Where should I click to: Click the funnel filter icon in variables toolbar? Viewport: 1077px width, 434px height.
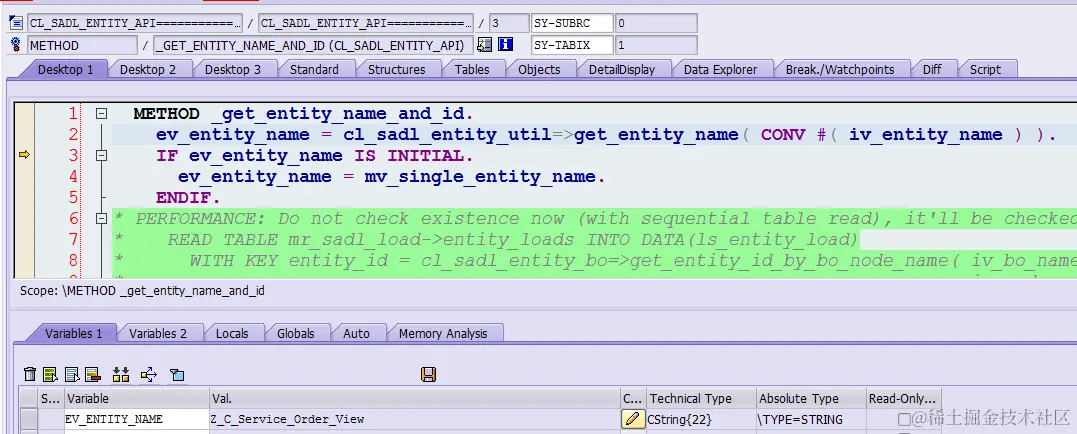point(177,375)
